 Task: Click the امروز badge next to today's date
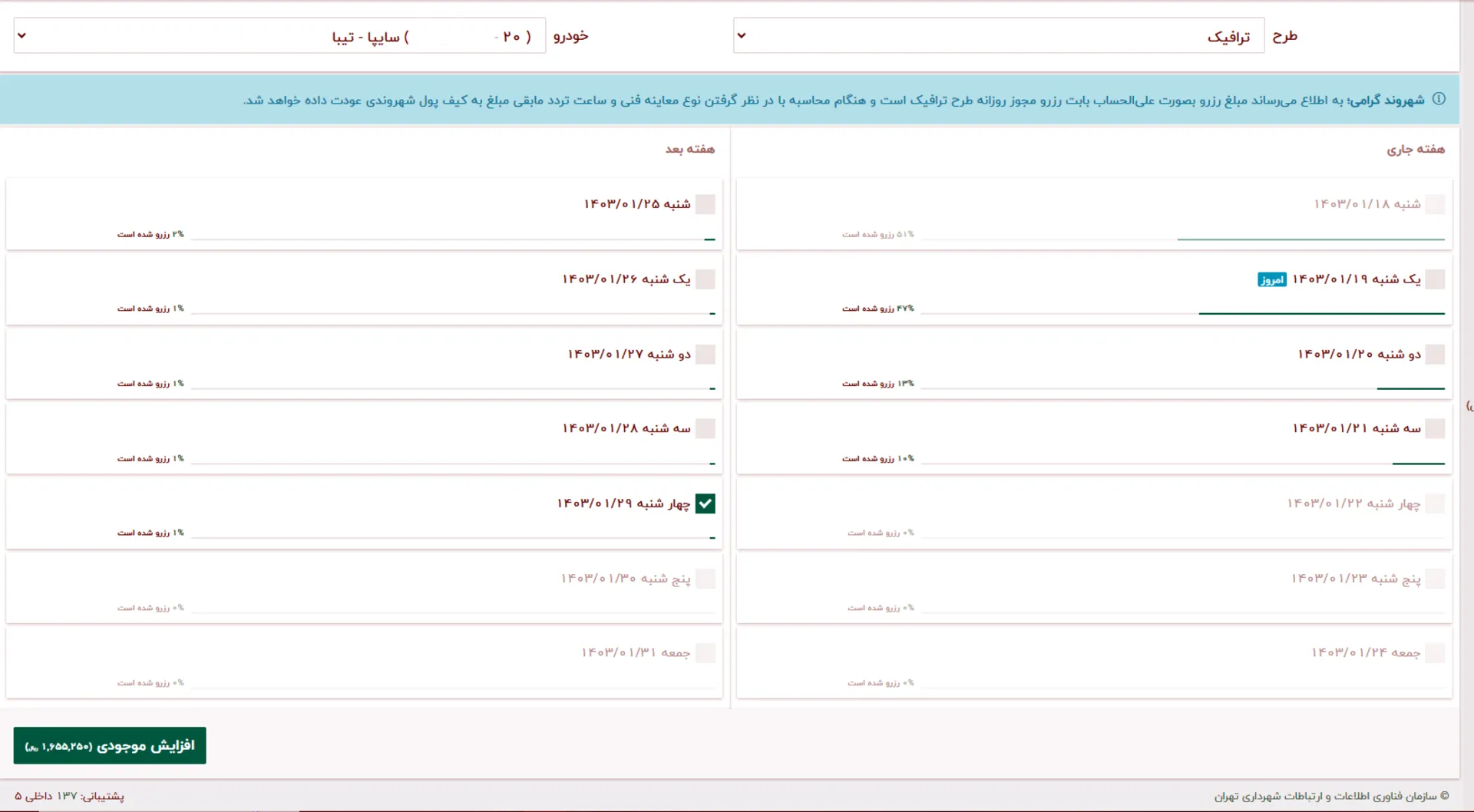pyautogui.click(x=1271, y=279)
